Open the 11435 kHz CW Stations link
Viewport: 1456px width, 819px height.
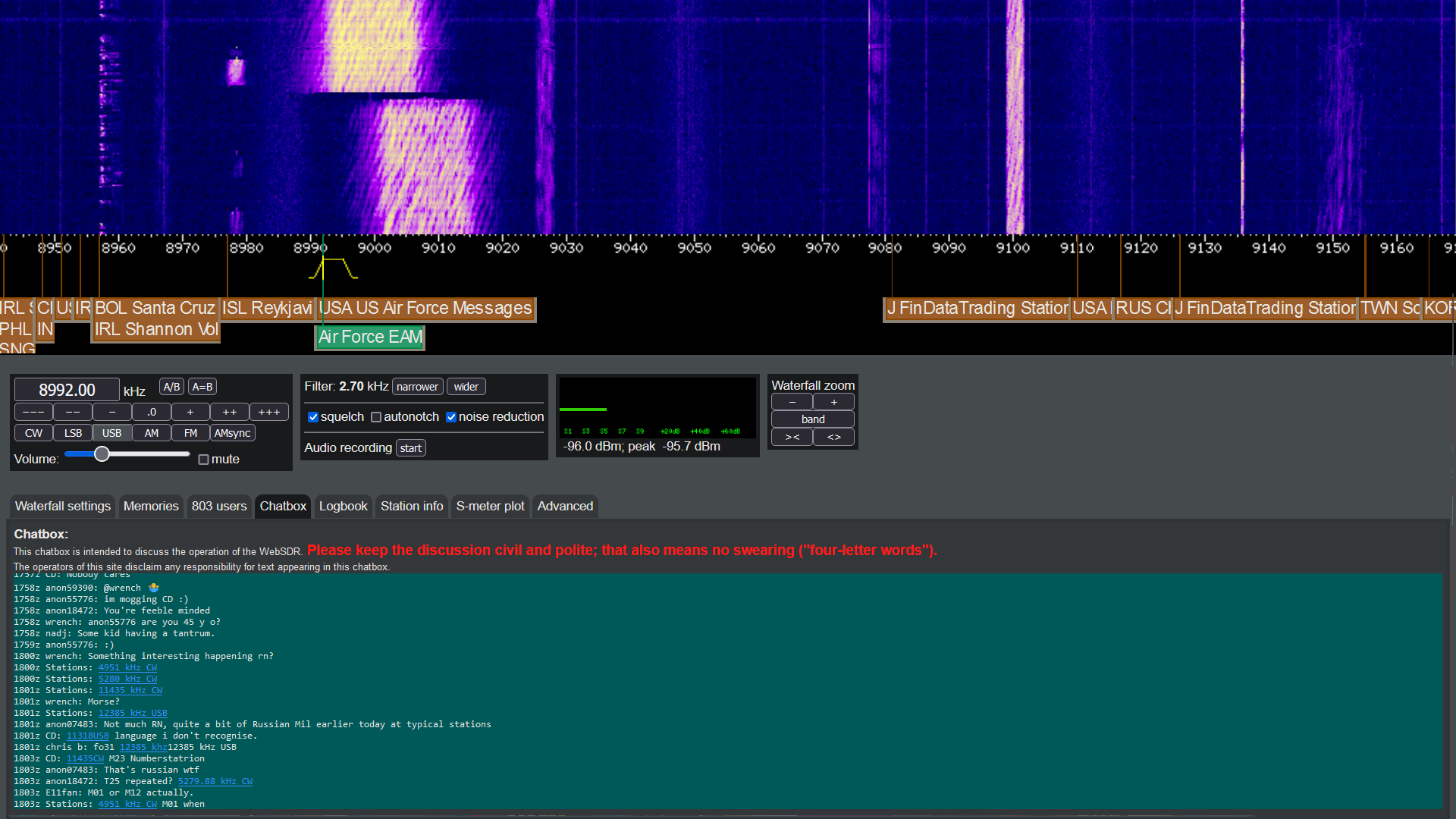(x=130, y=690)
